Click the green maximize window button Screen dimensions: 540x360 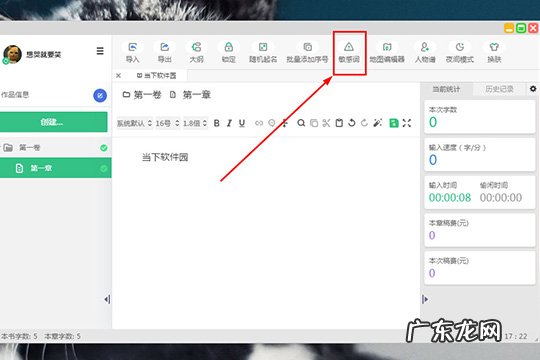point(521,28)
